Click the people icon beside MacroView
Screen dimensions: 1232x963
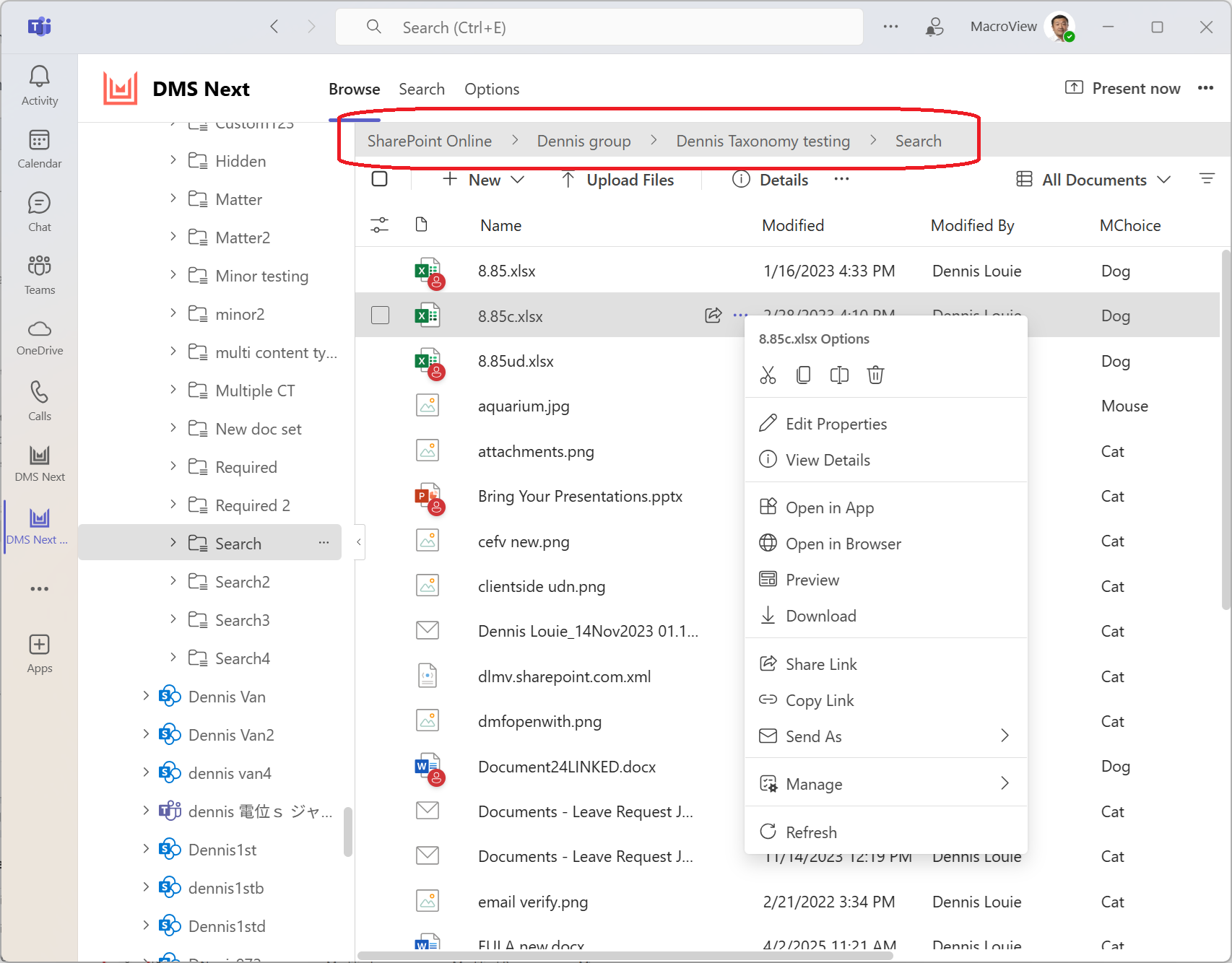tap(934, 27)
